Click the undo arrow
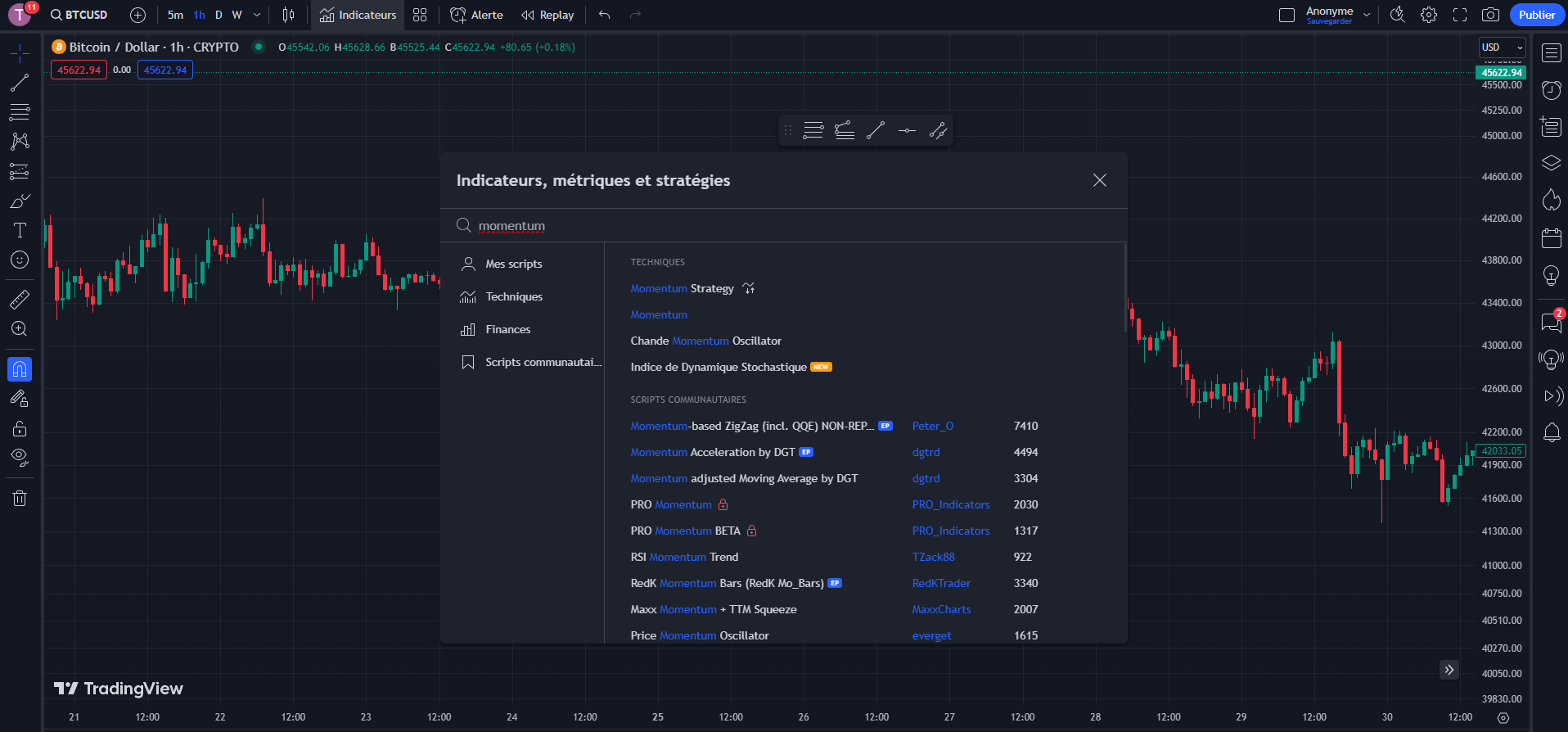This screenshot has width=1568, height=732. tap(604, 15)
